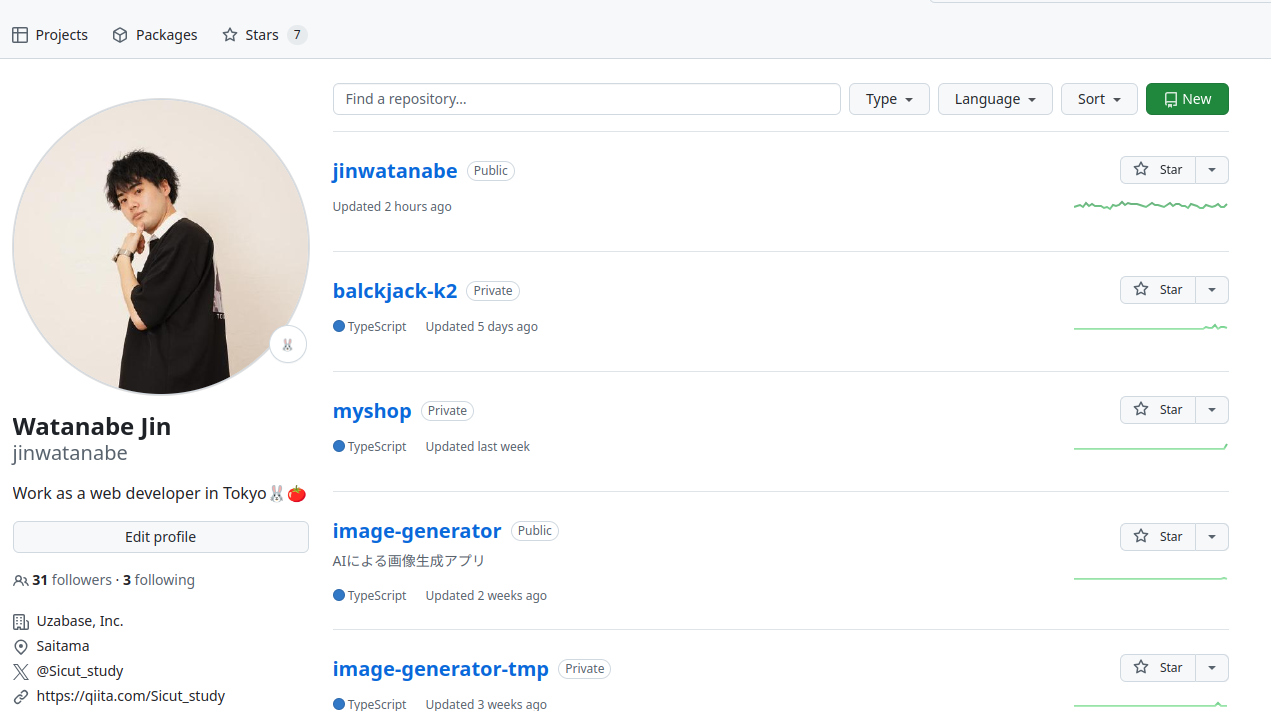Expand star lists dropdown for jinwatanabe
1271x711 pixels.
[x=1212, y=170]
